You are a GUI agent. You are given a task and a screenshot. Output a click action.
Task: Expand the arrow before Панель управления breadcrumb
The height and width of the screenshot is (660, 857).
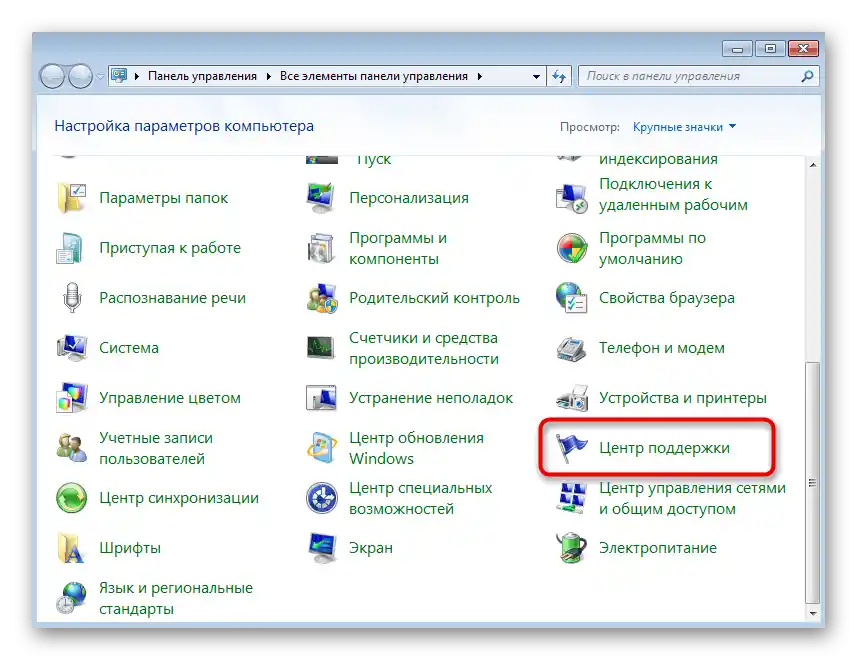(x=137, y=76)
